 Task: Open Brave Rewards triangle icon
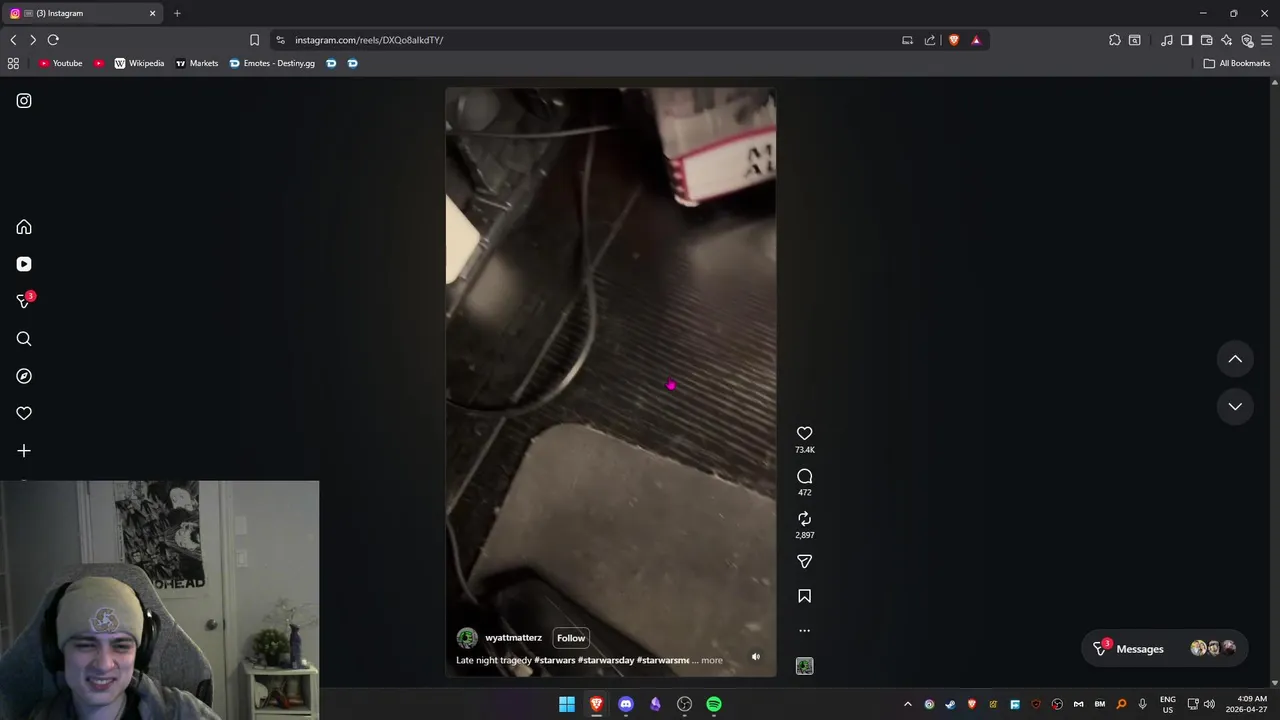[x=976, y=40]
